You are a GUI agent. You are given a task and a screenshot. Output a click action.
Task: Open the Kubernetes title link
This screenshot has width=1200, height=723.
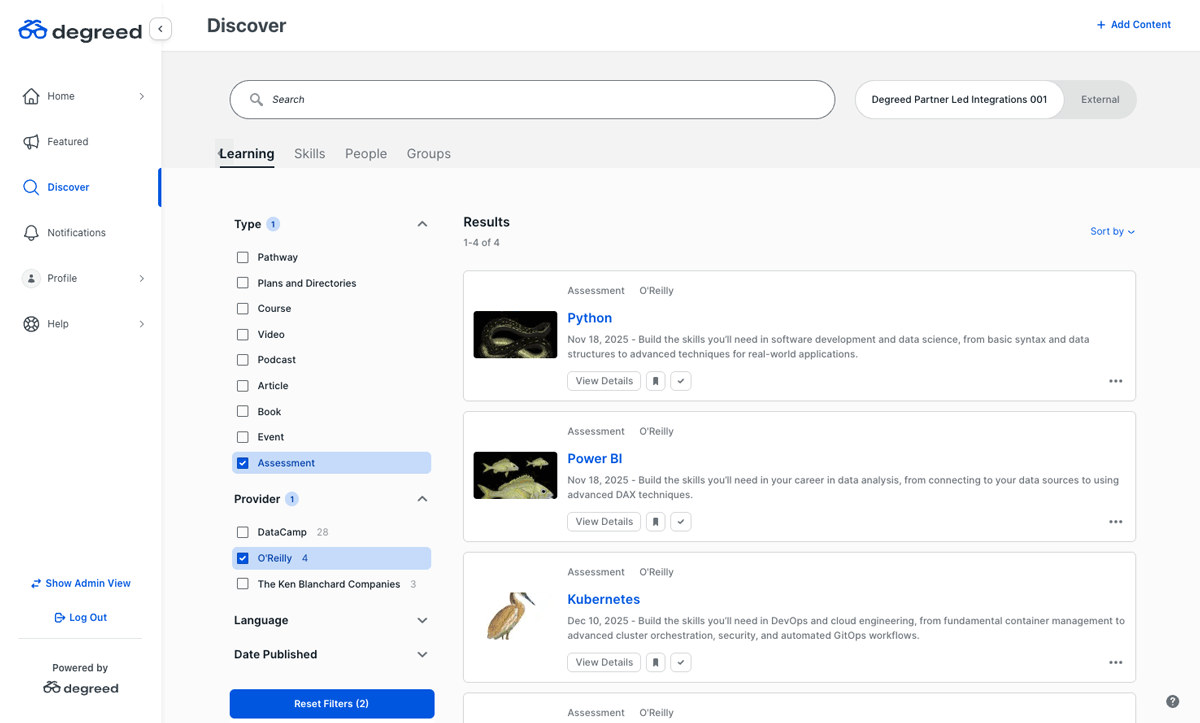tap(603, 600)
